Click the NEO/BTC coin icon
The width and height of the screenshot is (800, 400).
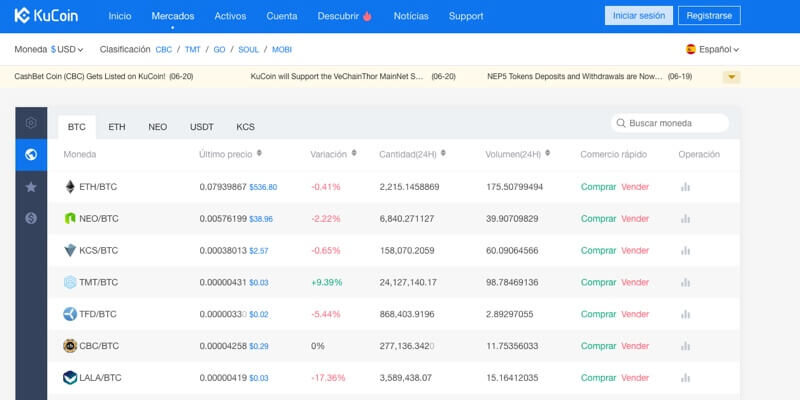[x=70, y=218]
